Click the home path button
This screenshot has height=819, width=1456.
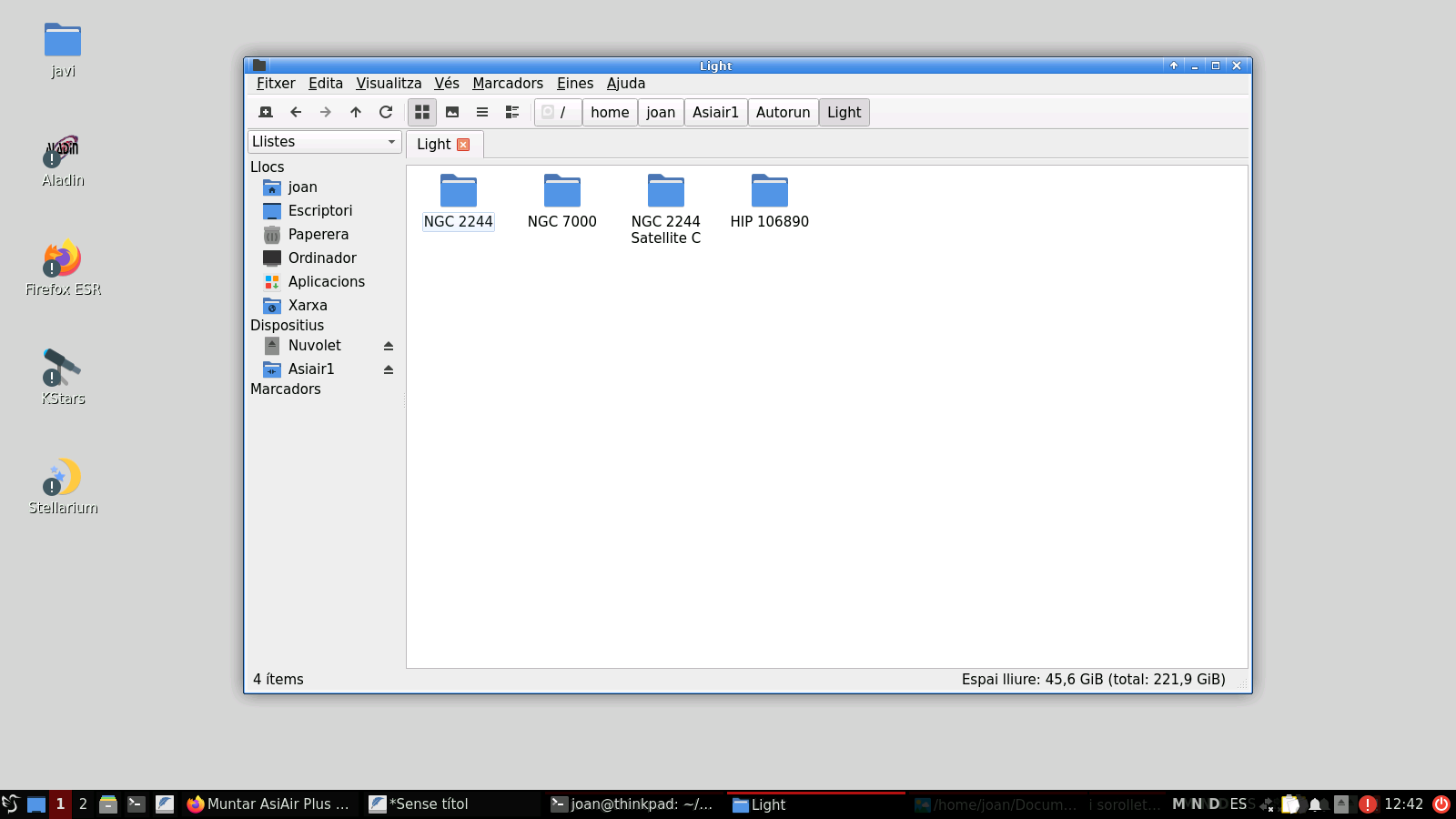point(610,112)
